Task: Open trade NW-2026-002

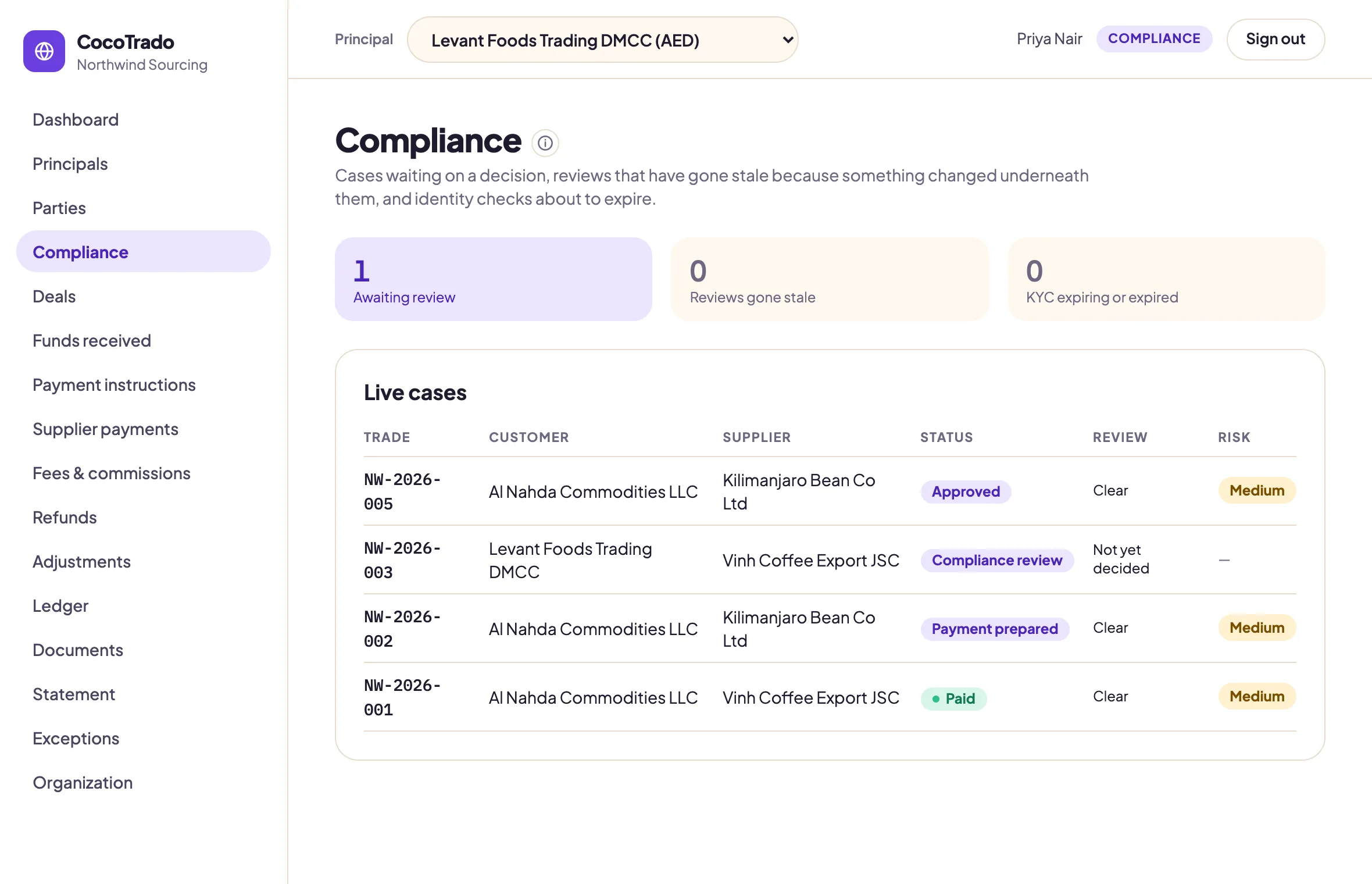Action: click(x=402, y=629)
